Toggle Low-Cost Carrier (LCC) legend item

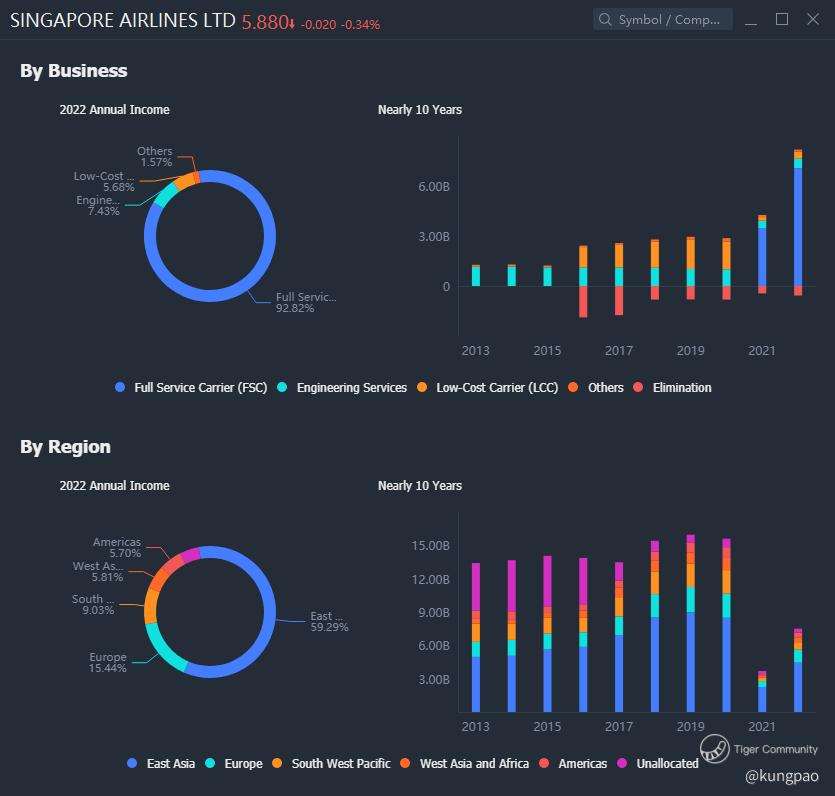[487, 388]
